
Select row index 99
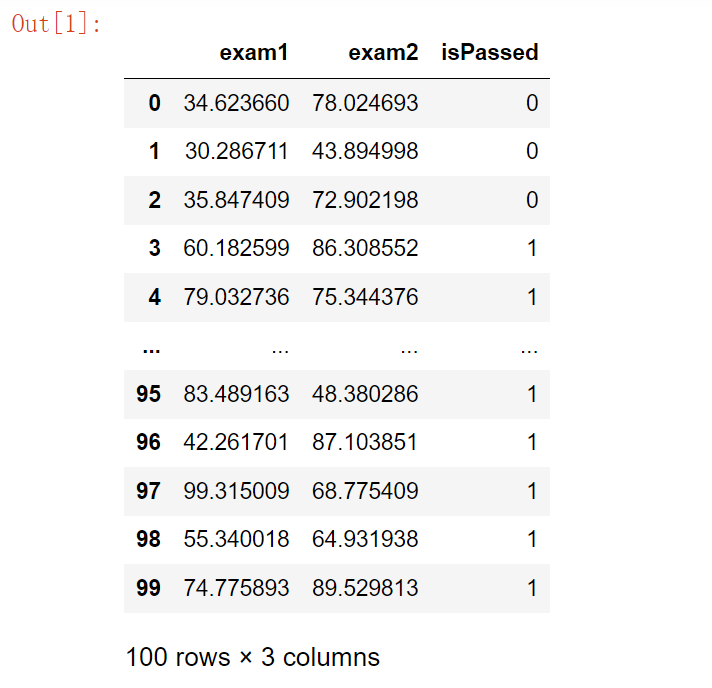point(148,588)
